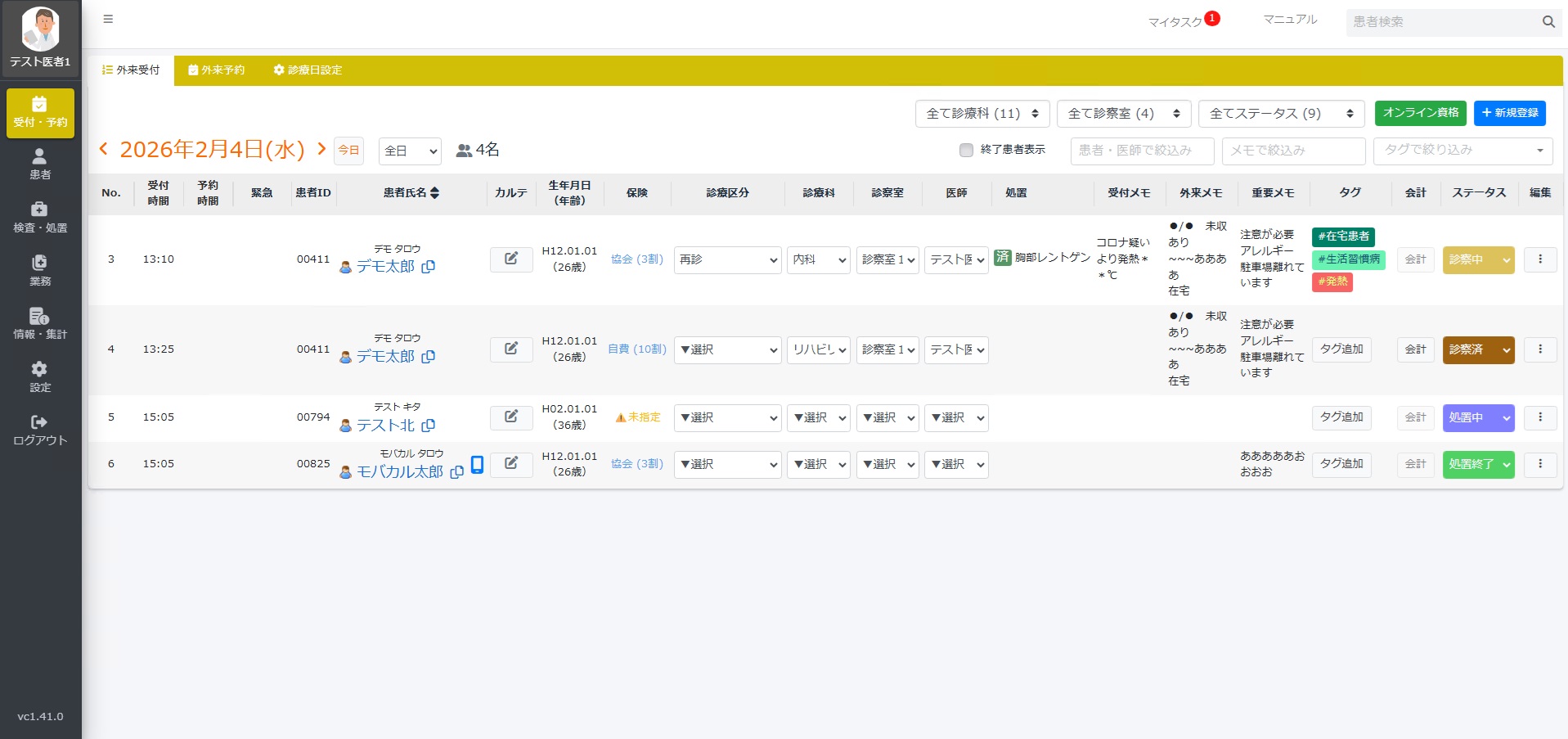Click the smartphone icon next to モバカル太郎

[x=477, y=464]
